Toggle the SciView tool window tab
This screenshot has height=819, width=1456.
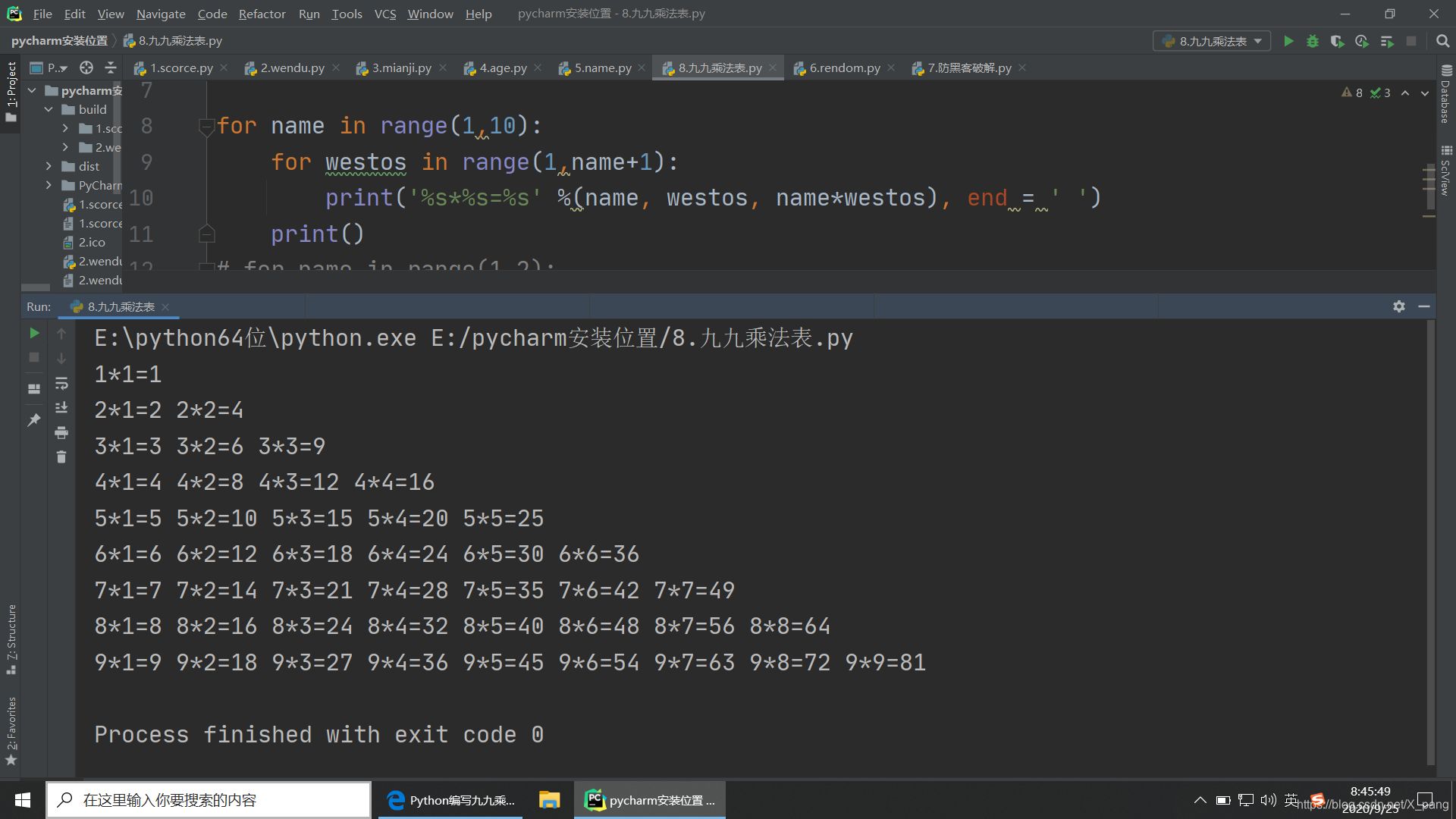point(1446,171)
